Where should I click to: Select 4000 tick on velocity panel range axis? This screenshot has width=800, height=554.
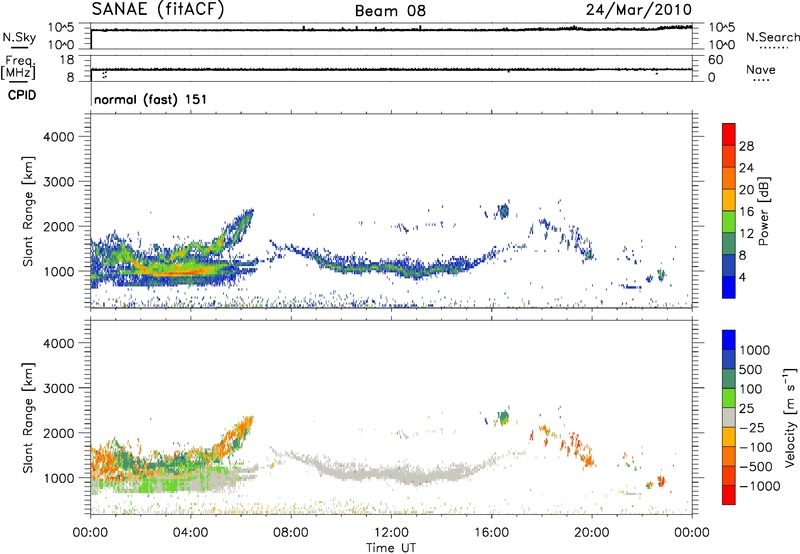59,343
